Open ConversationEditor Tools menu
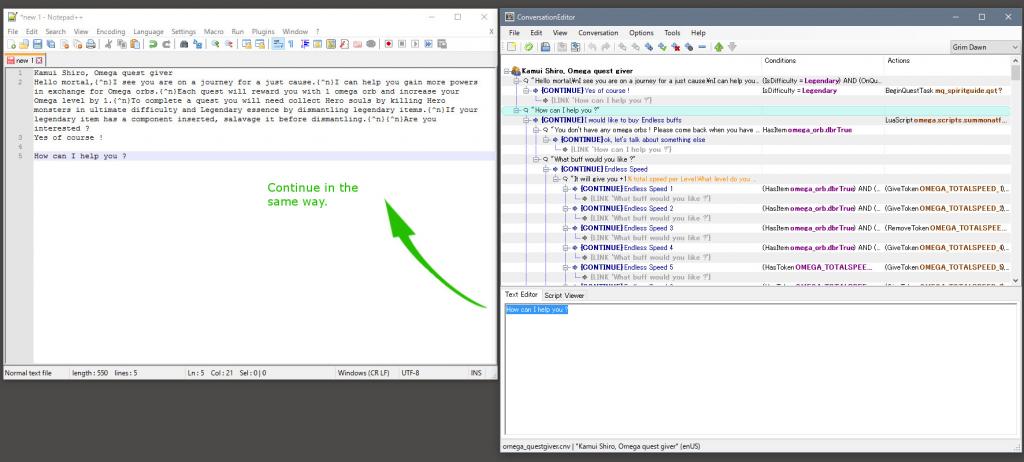 tap(672, 33)
